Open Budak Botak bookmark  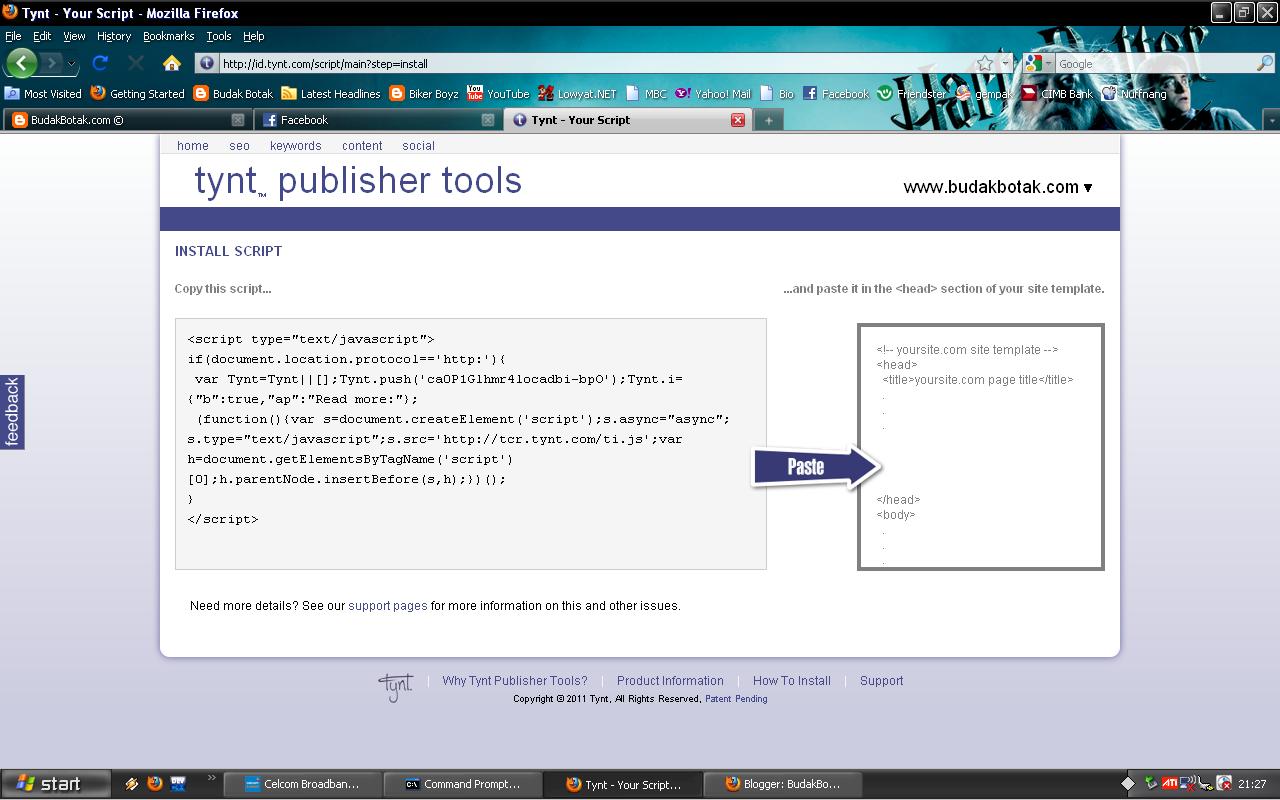pyautogui.click(x=233, y=94)
